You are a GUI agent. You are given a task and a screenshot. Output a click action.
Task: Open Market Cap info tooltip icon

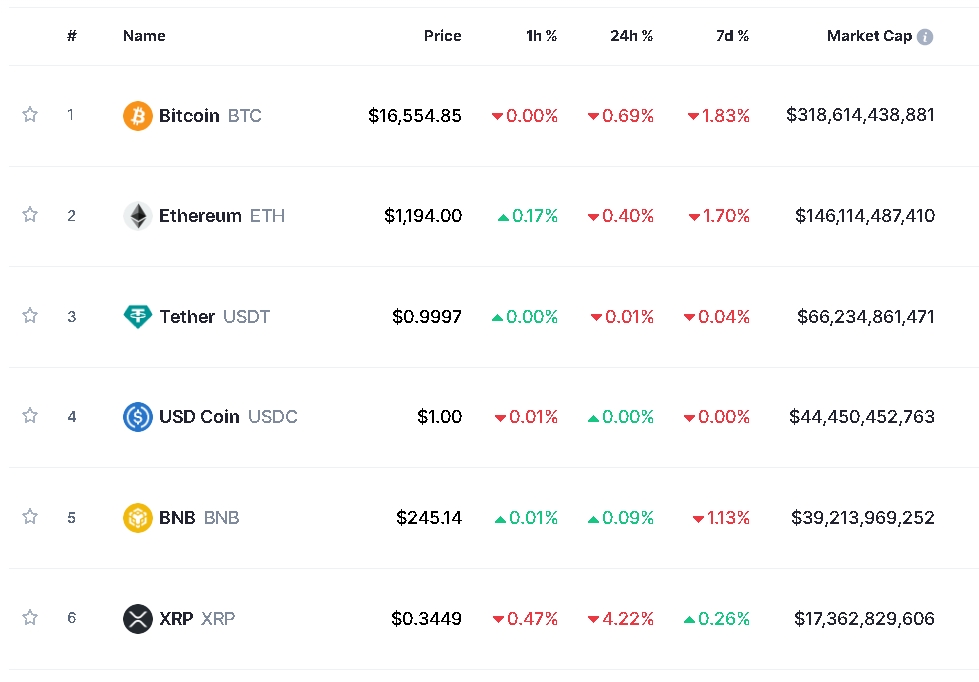(x=925, y=37)
